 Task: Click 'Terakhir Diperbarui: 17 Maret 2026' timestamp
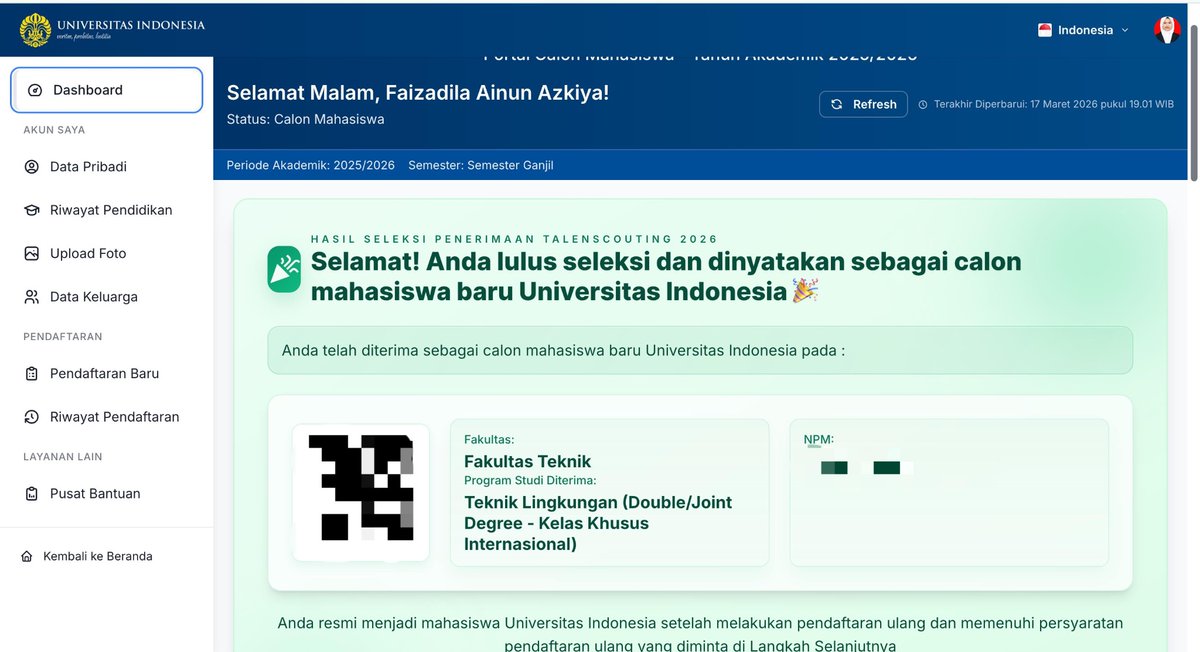1054,104
